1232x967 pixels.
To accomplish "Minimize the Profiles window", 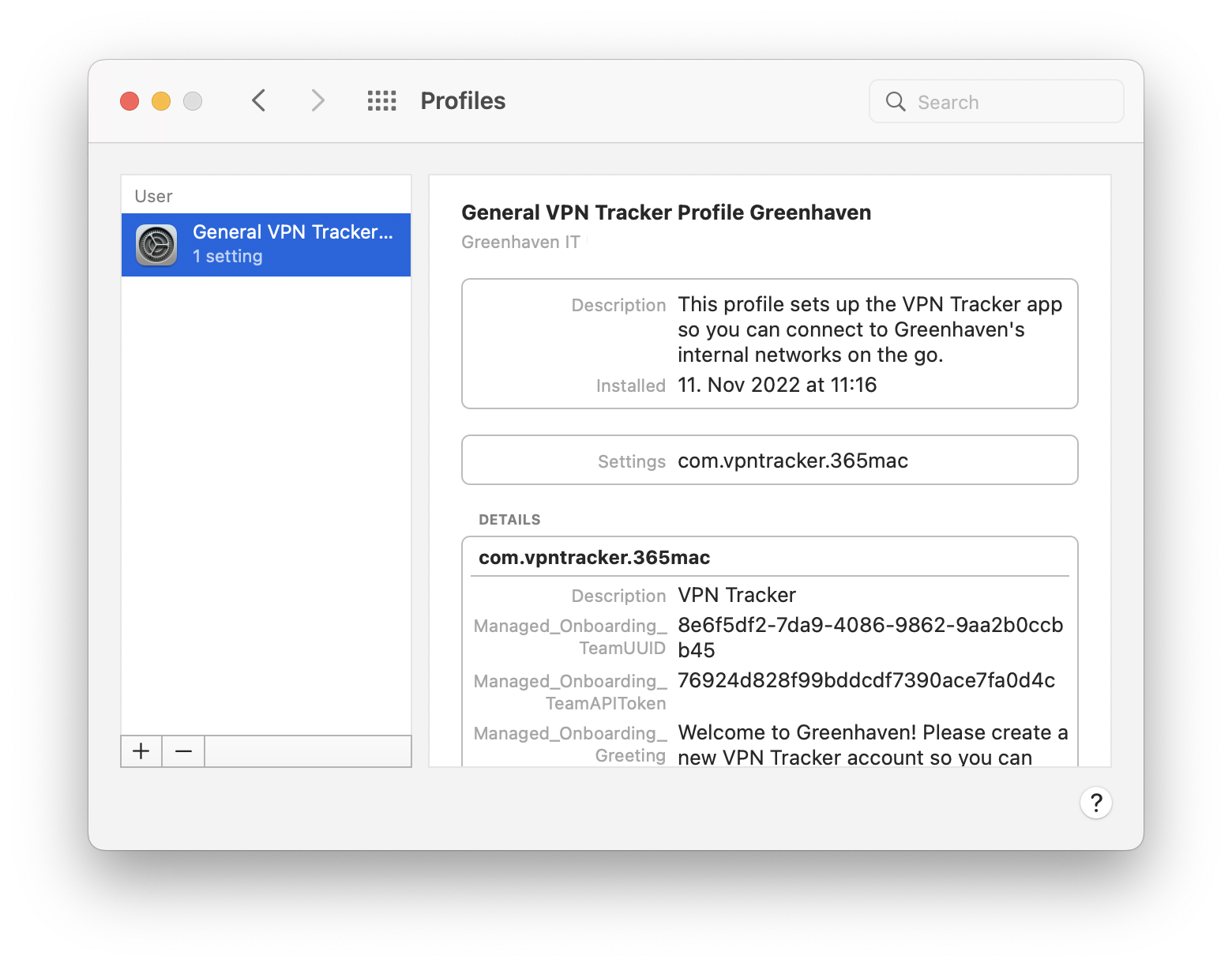I will coord(161,101).
